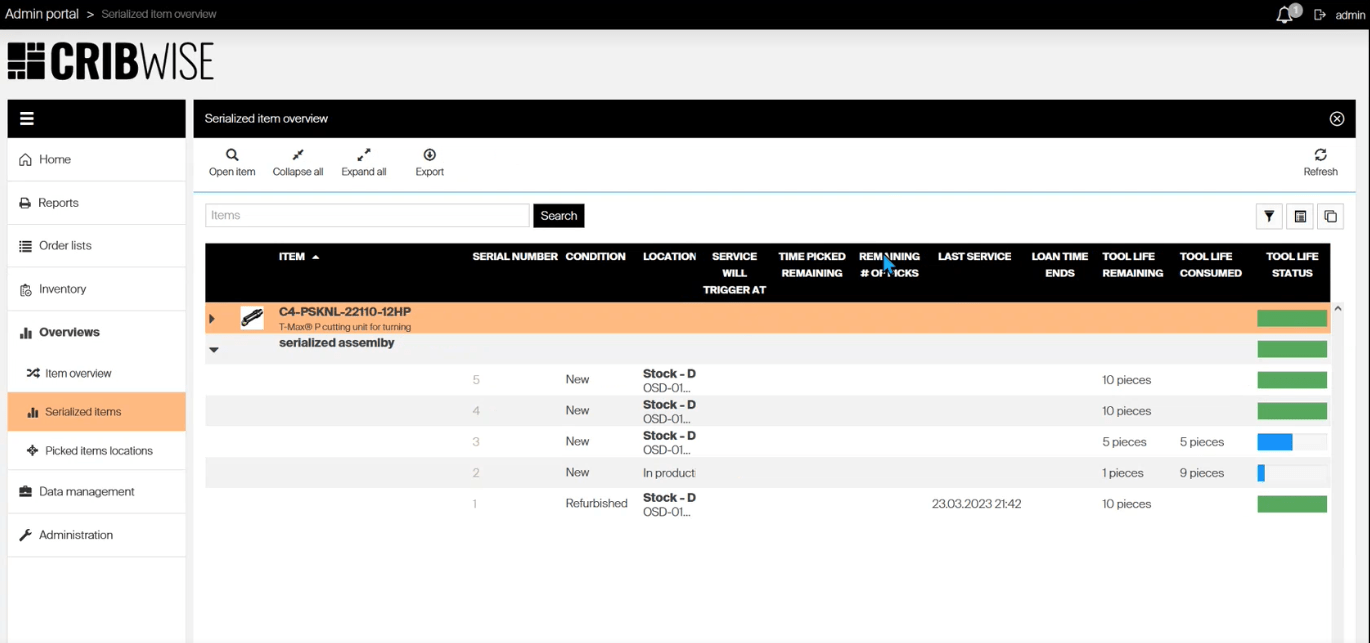Open Picked items locations in the sidebar

(98, 451)
